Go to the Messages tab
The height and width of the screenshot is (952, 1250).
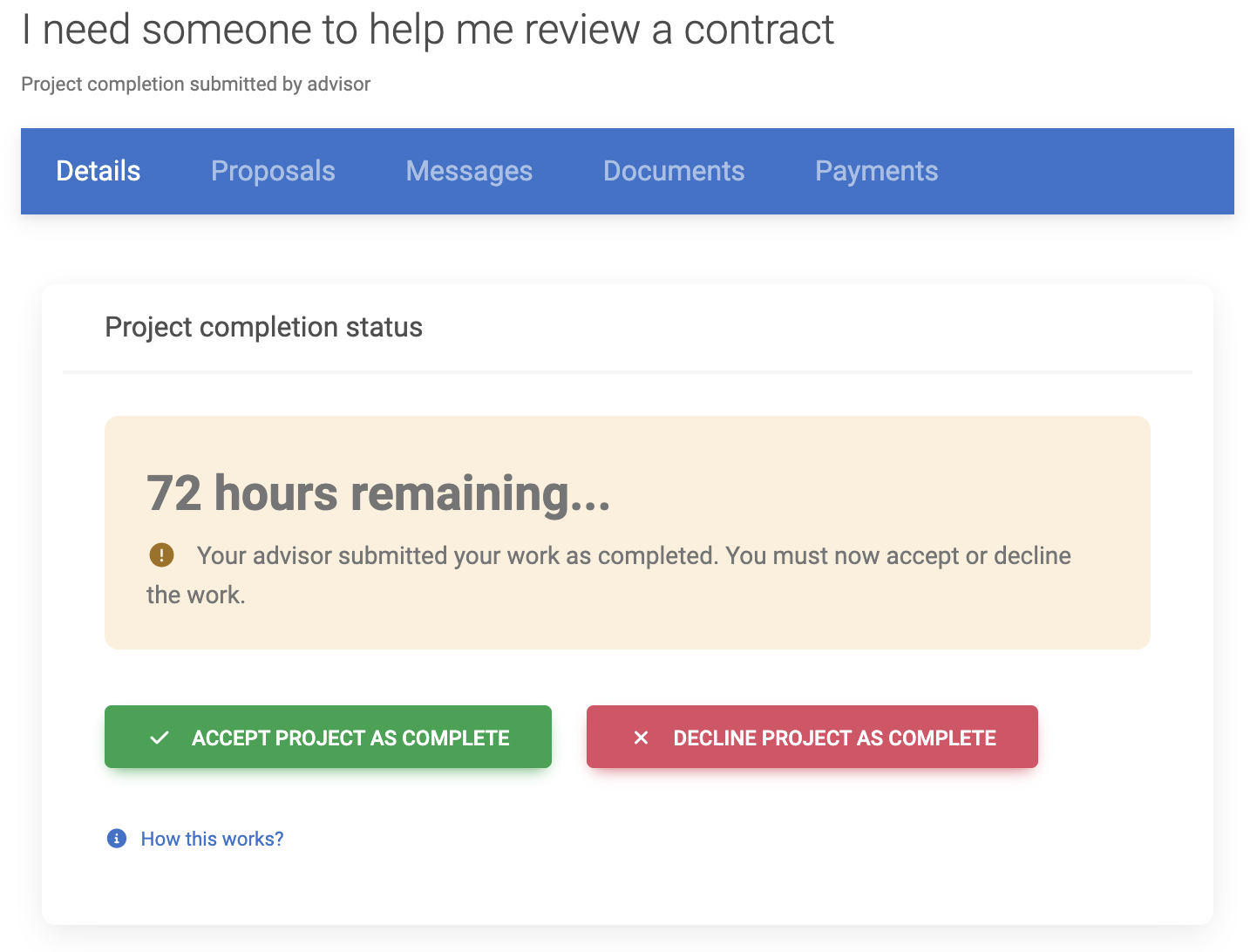pos(469,171)
